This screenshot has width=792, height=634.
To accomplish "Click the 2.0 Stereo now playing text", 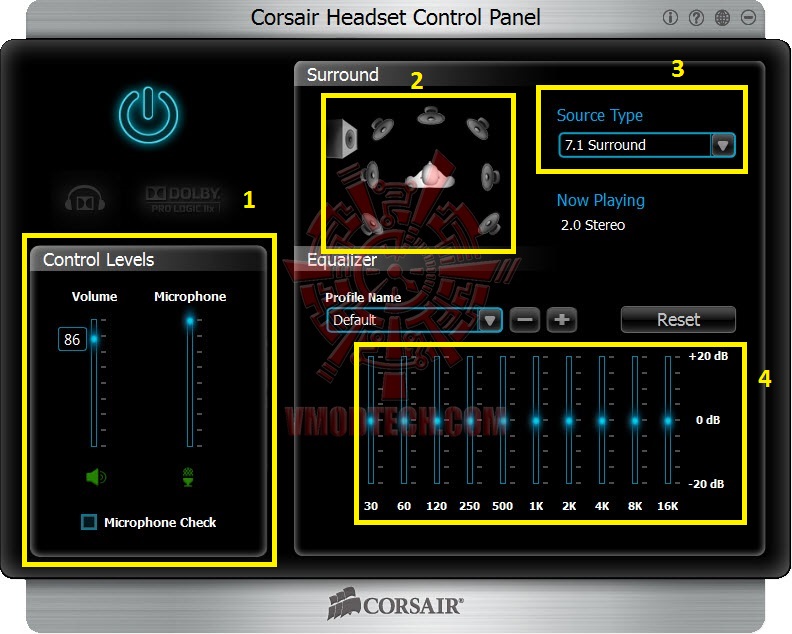I will click(593, 225).
